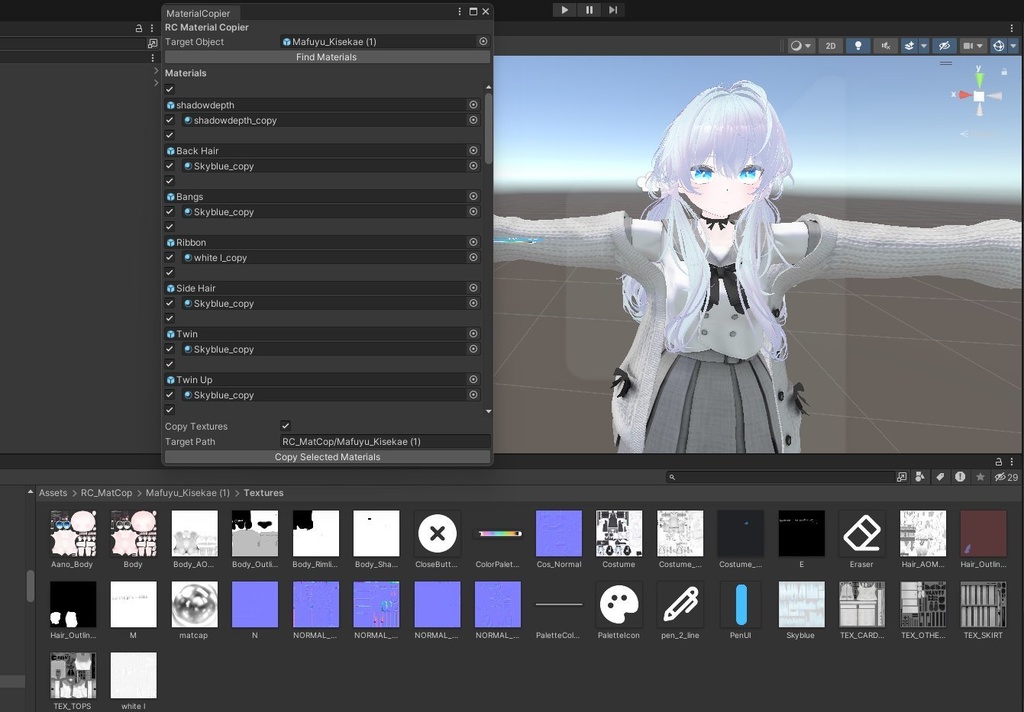Lock the Project window with the padlock icon
The image size is (1024, 712).
(996, 461)
